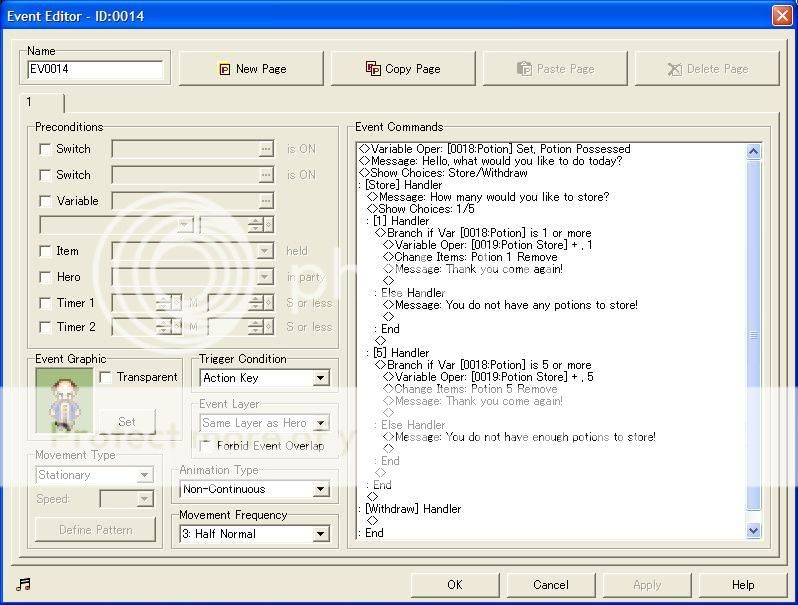Open the Movement Frequency dropdown
Image resolution: width=798 pixels, height=605 pixels.
point(320,534)
